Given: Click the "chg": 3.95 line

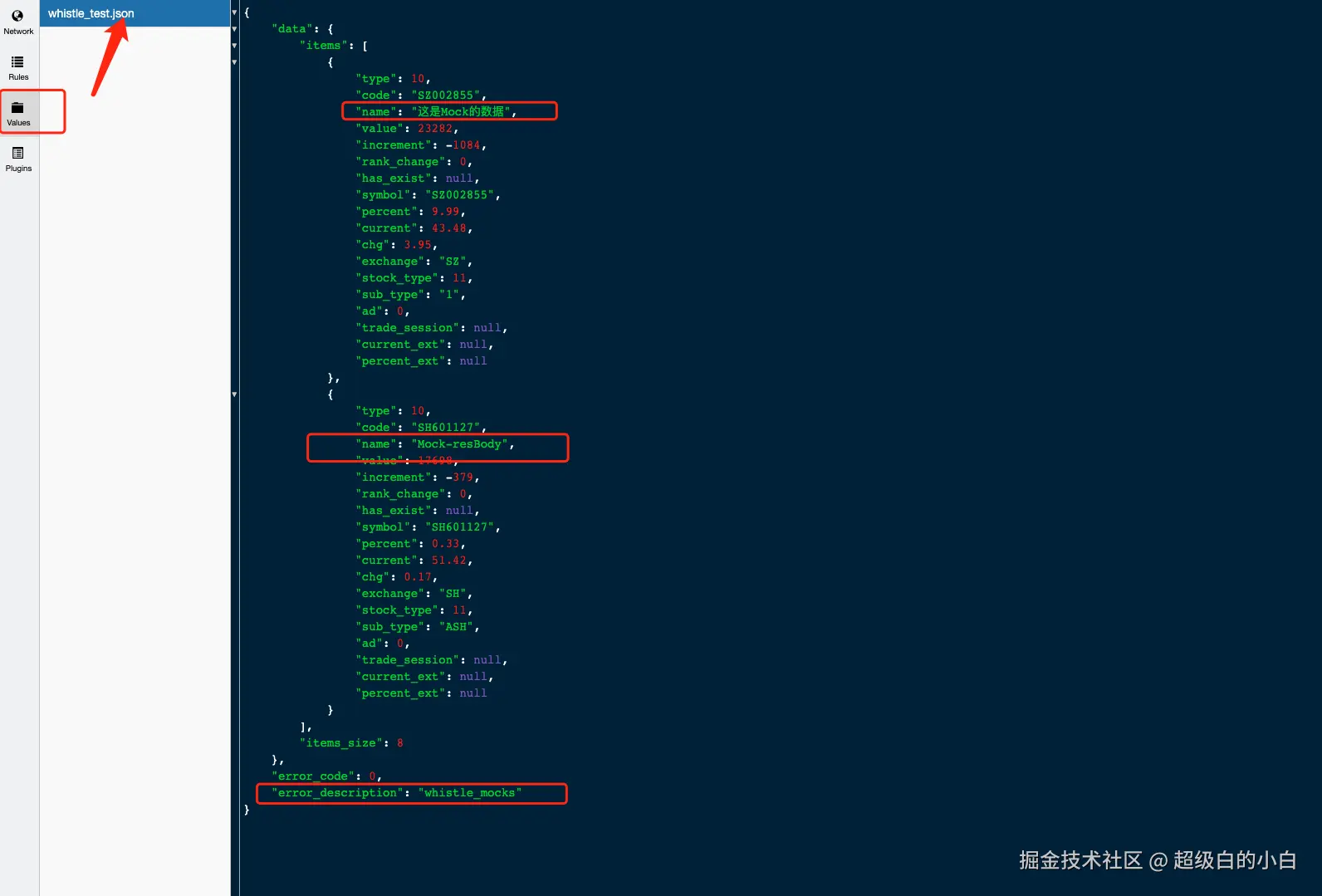Looking at the screenshot, I should pos(396,245).
